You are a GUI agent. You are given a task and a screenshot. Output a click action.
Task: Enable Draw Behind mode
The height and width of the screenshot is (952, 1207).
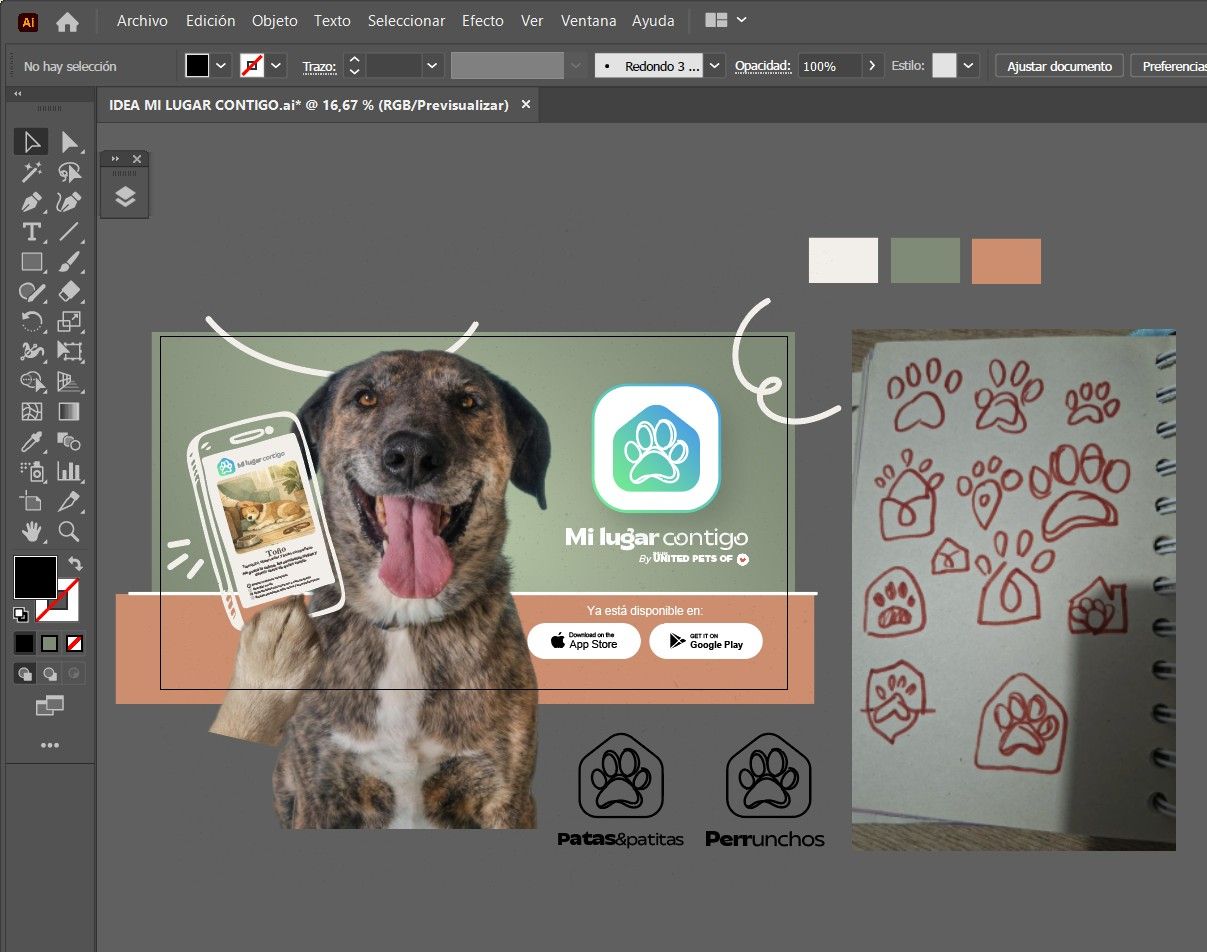pyautogui.click(x=49, y=674)
